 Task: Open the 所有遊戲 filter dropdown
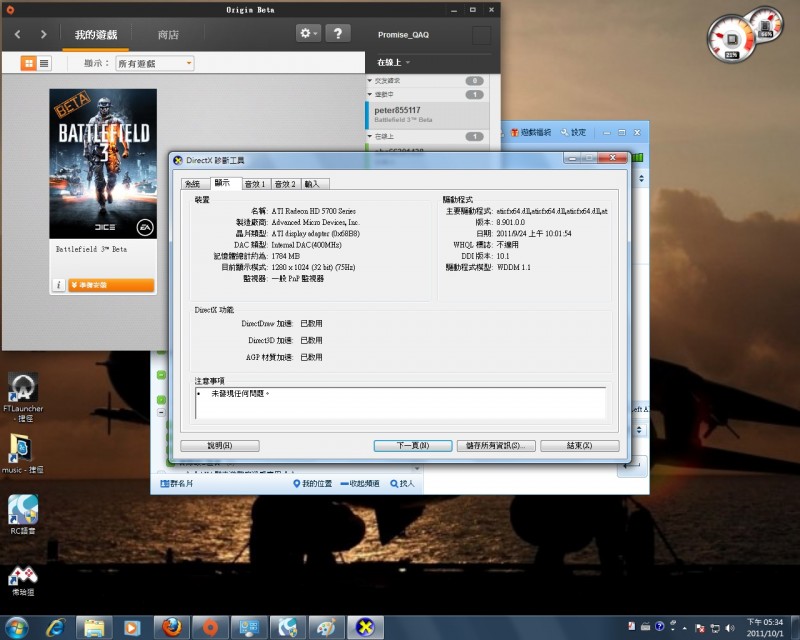click(154, 63)
